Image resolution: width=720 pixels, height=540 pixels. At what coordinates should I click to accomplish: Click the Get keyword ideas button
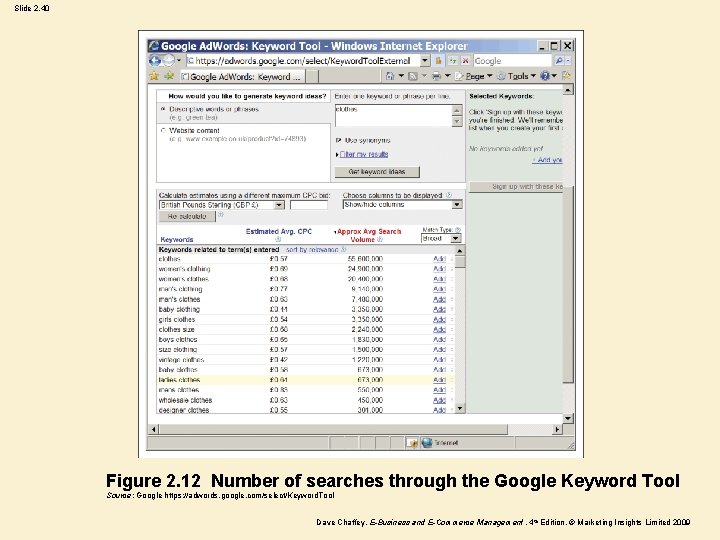click(377, 172)
